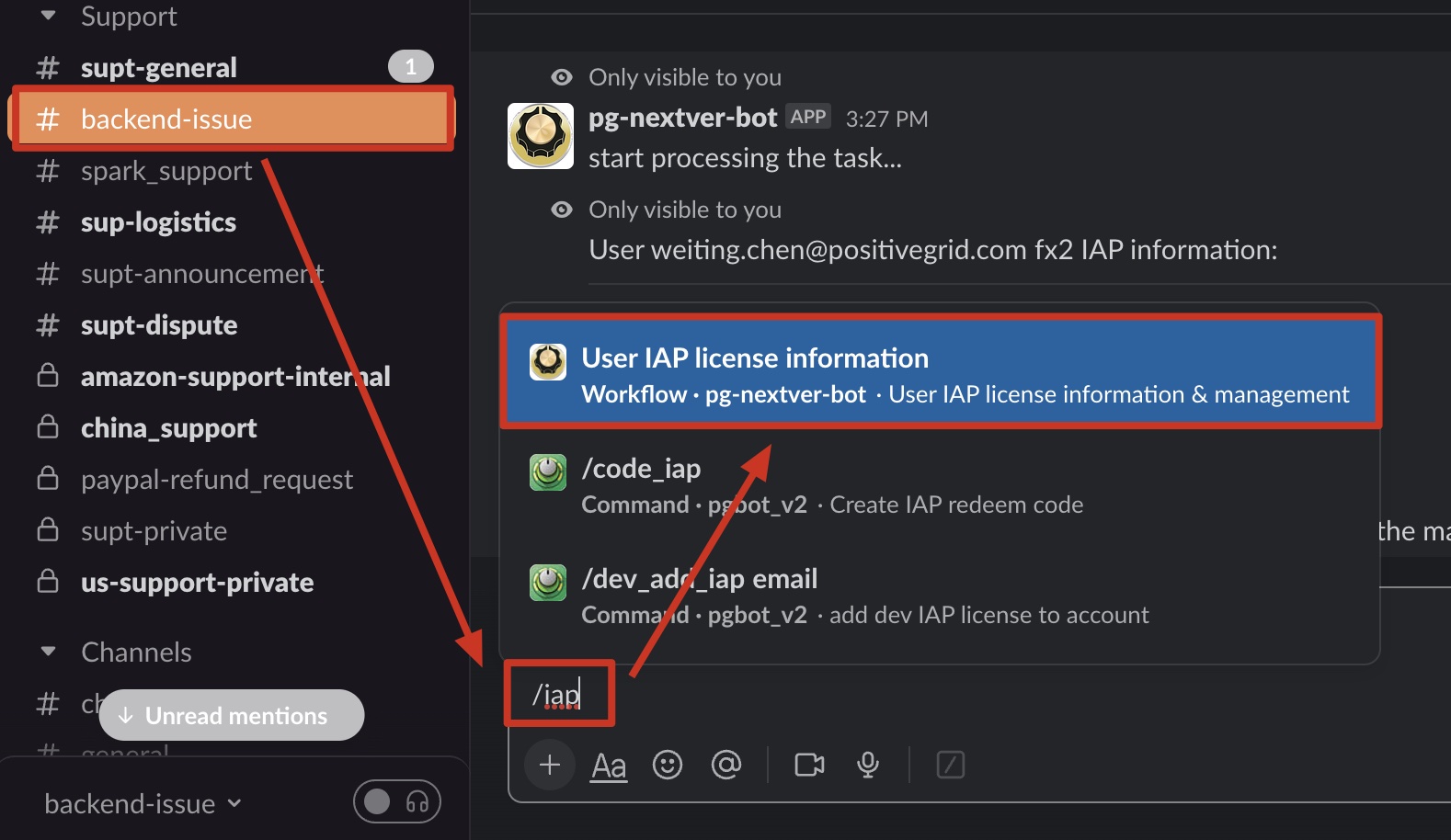1451x840 pixels.
Task: Select the /dev_add_iap email command
Action: pyautogui.click(x=939, y=595)
